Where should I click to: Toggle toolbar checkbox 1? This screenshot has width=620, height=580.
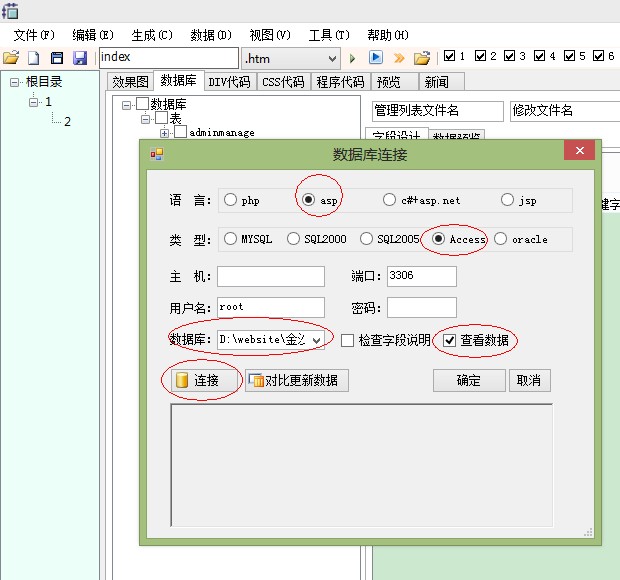(x=449, y=56)
